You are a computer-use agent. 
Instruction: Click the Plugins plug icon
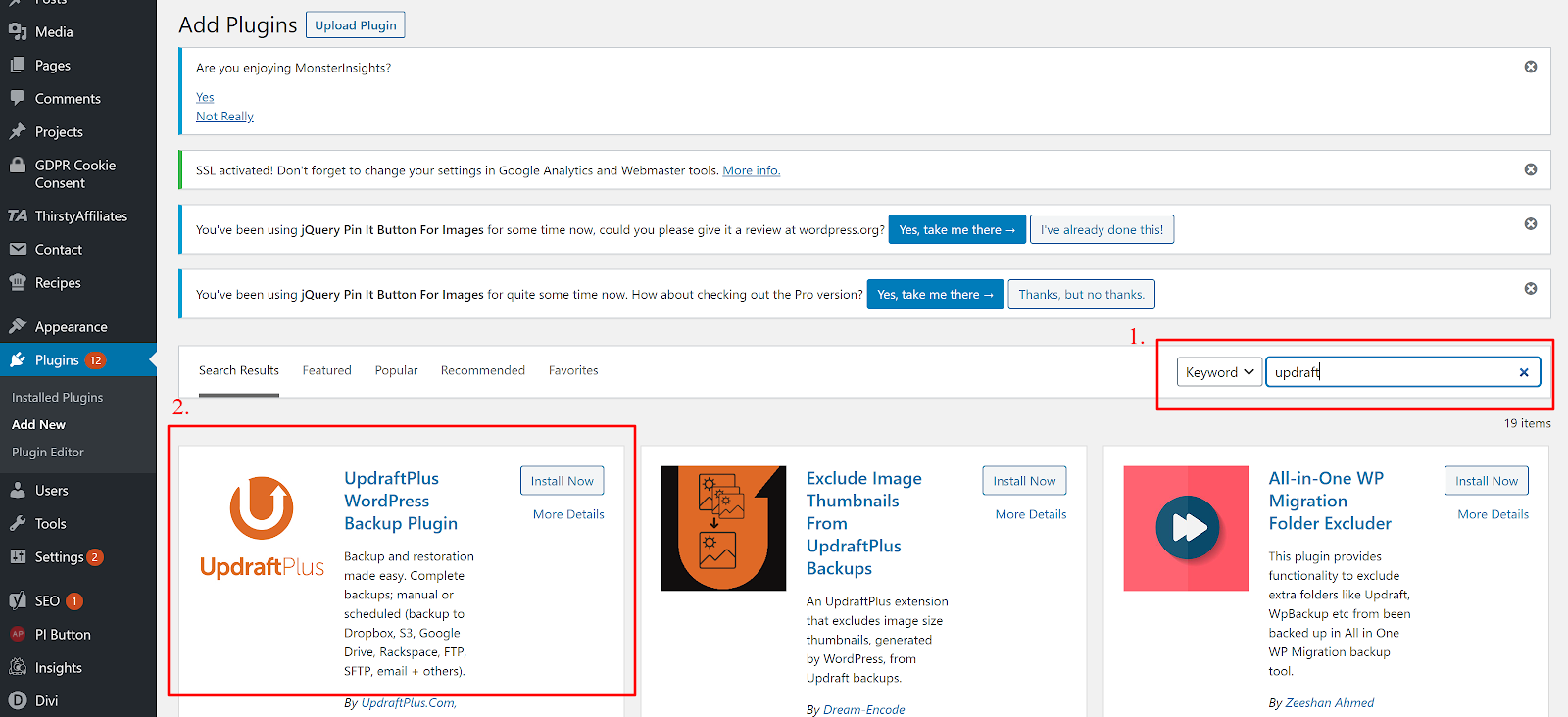point(18,360)
